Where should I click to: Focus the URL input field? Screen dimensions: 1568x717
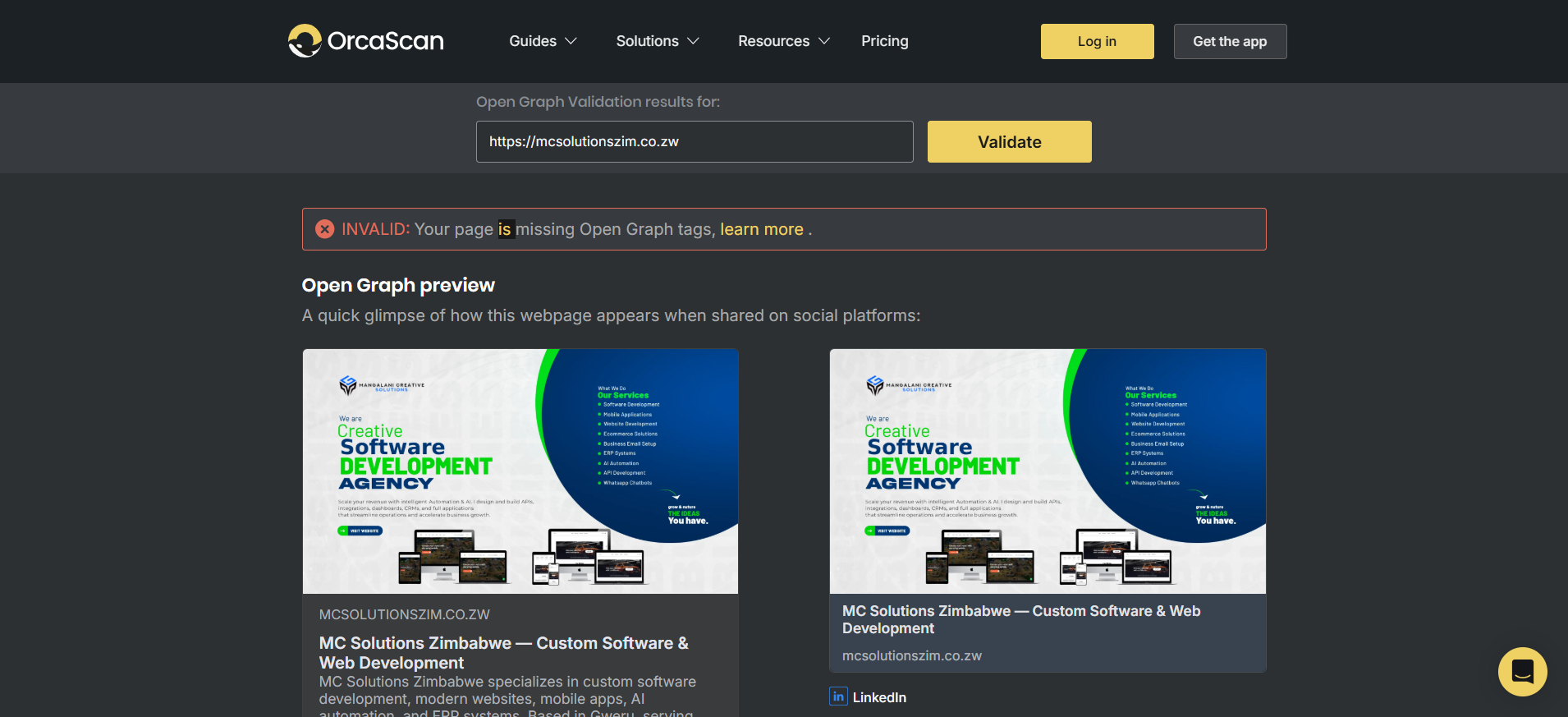point(695,141)
